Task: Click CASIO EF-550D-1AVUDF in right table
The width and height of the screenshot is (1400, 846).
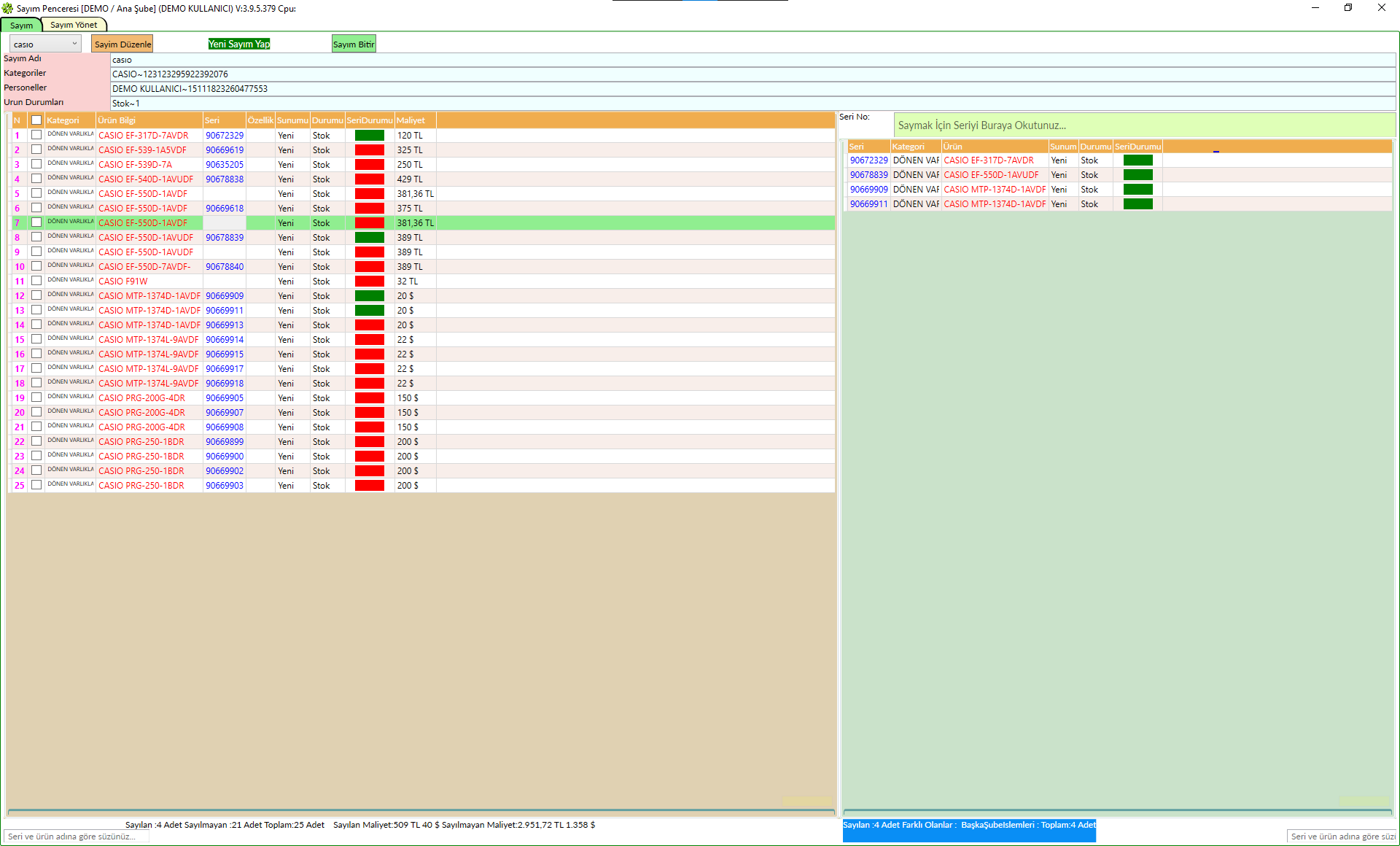Action: tap(995, 175)
